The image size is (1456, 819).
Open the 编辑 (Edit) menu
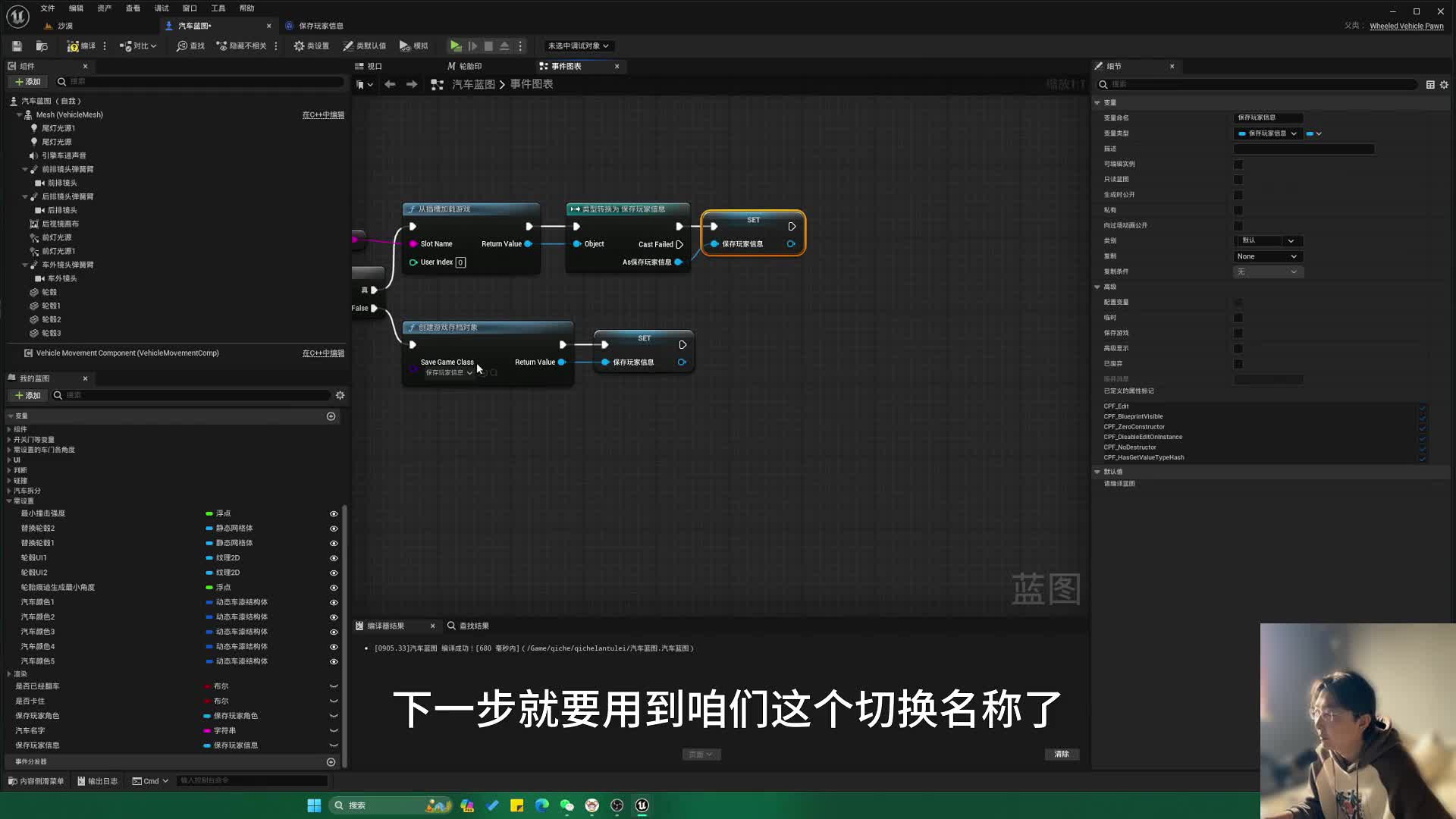[76, 8]
